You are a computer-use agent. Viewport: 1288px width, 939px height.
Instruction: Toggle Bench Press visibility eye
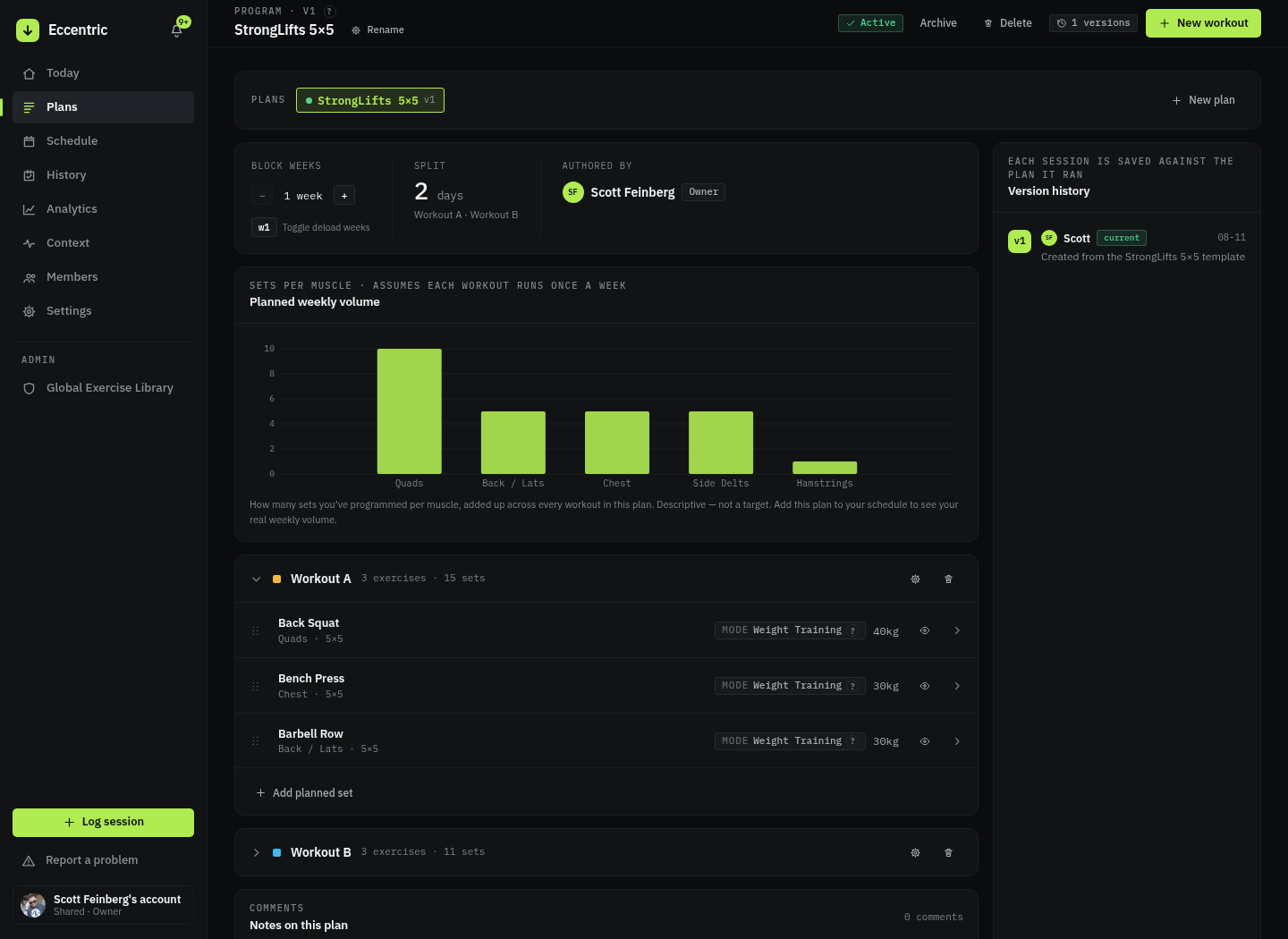[925, 687]
